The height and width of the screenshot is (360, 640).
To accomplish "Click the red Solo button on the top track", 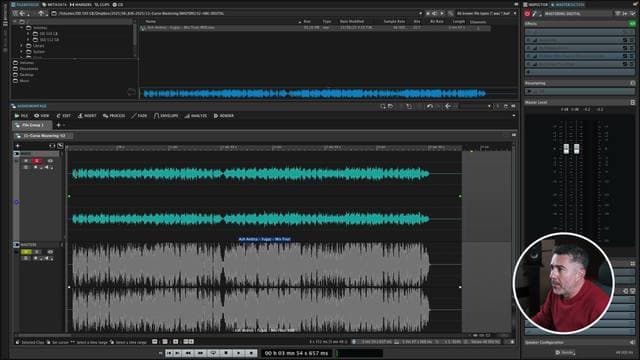I will [x=37, y=161].
